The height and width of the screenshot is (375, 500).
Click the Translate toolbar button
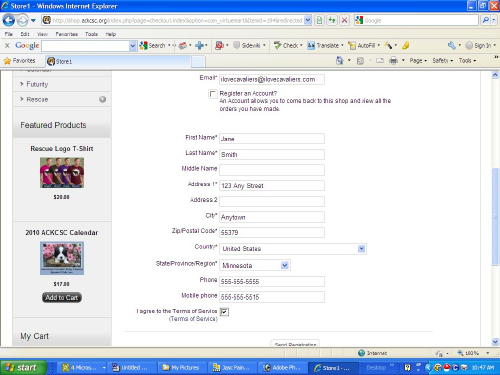pos(323,45)
